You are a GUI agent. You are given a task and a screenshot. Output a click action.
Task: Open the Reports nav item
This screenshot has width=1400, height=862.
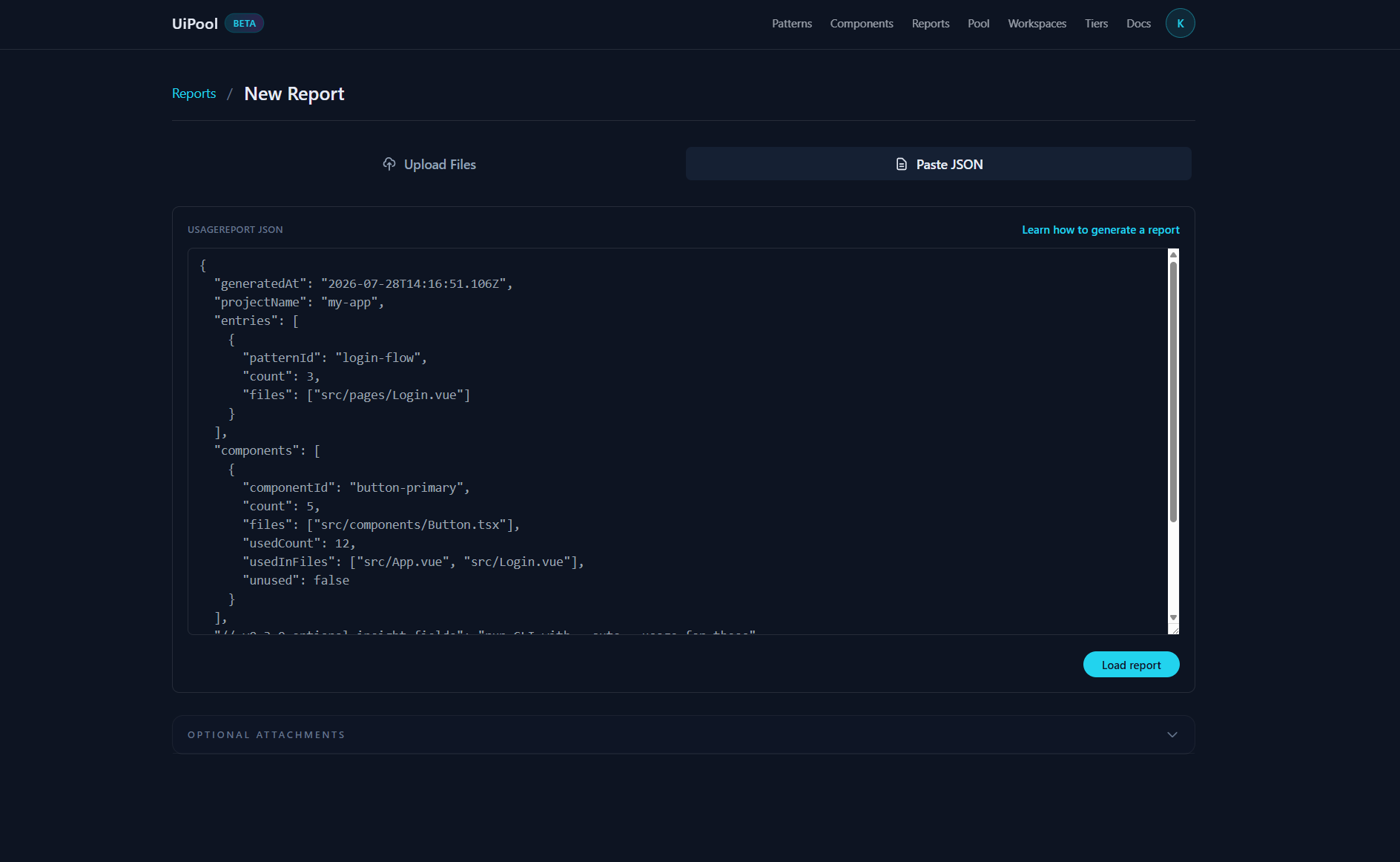(930, 24)
